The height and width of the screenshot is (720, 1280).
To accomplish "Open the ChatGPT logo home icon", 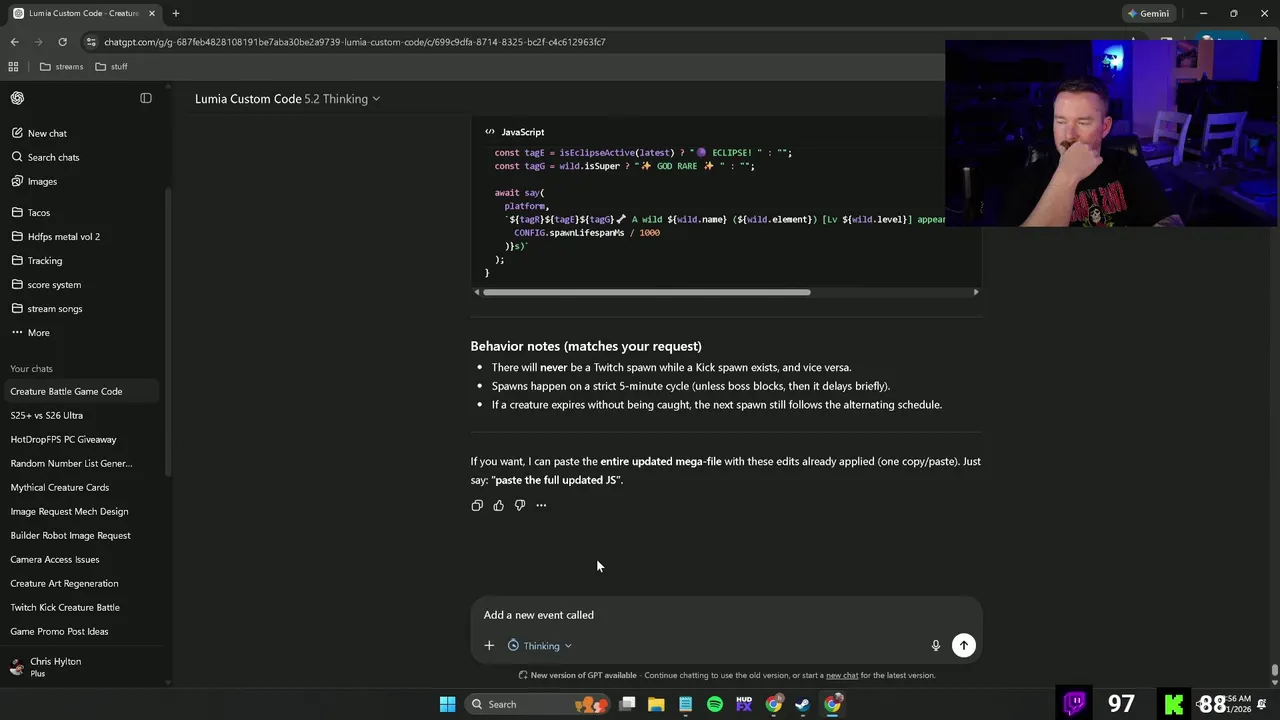I will pos(17,98).
